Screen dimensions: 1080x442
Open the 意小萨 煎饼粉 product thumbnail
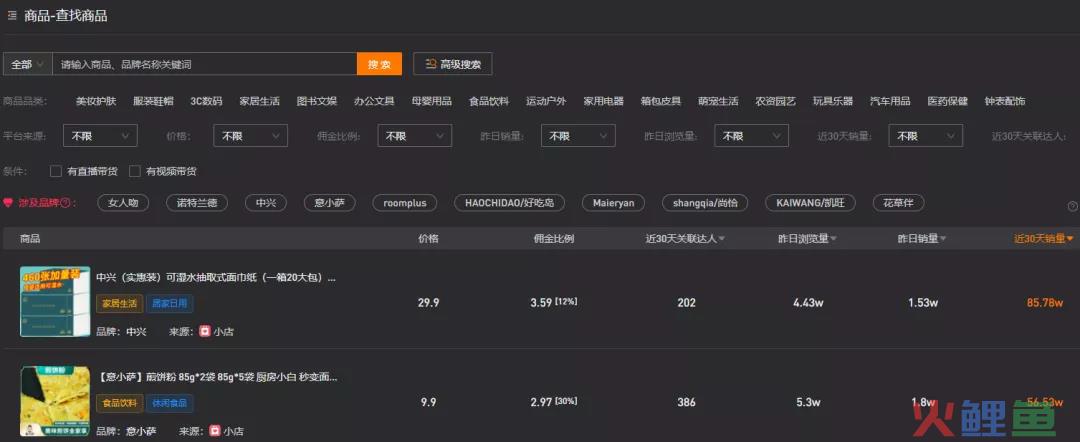coord(55,402)
